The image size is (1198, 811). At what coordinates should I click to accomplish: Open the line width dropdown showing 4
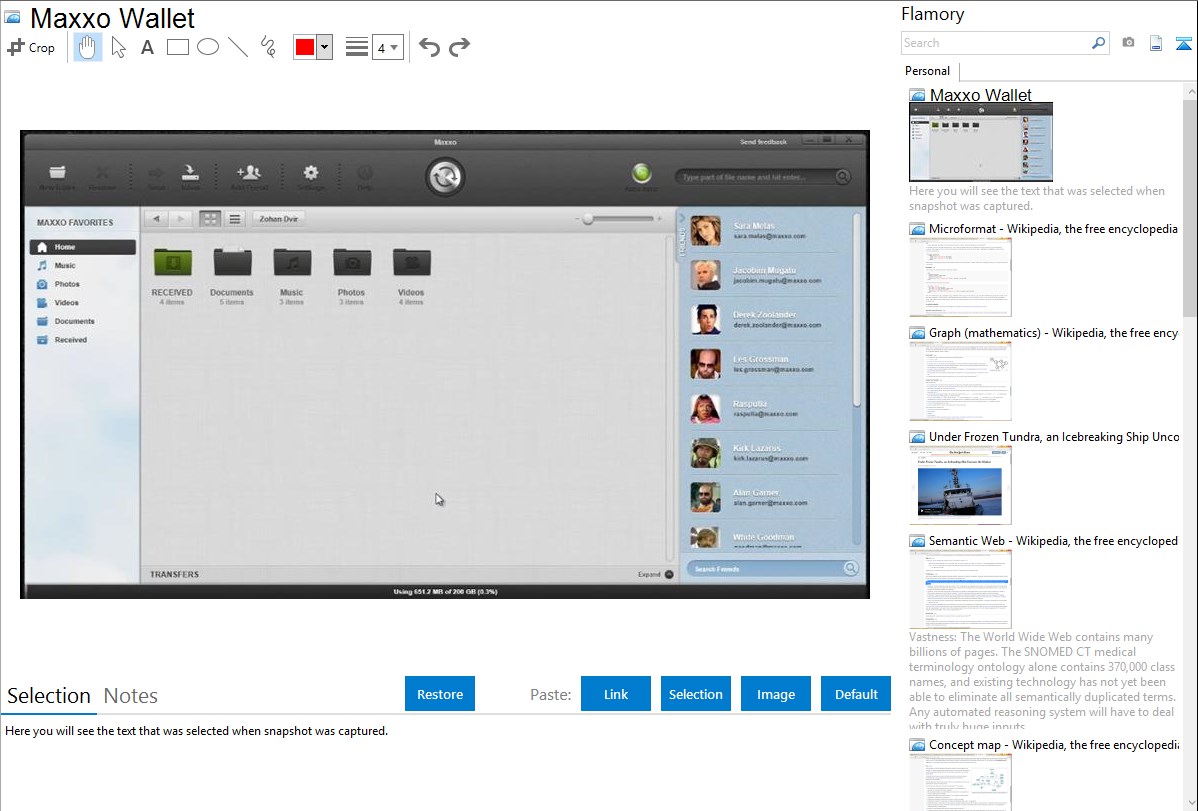coord(387,48)
